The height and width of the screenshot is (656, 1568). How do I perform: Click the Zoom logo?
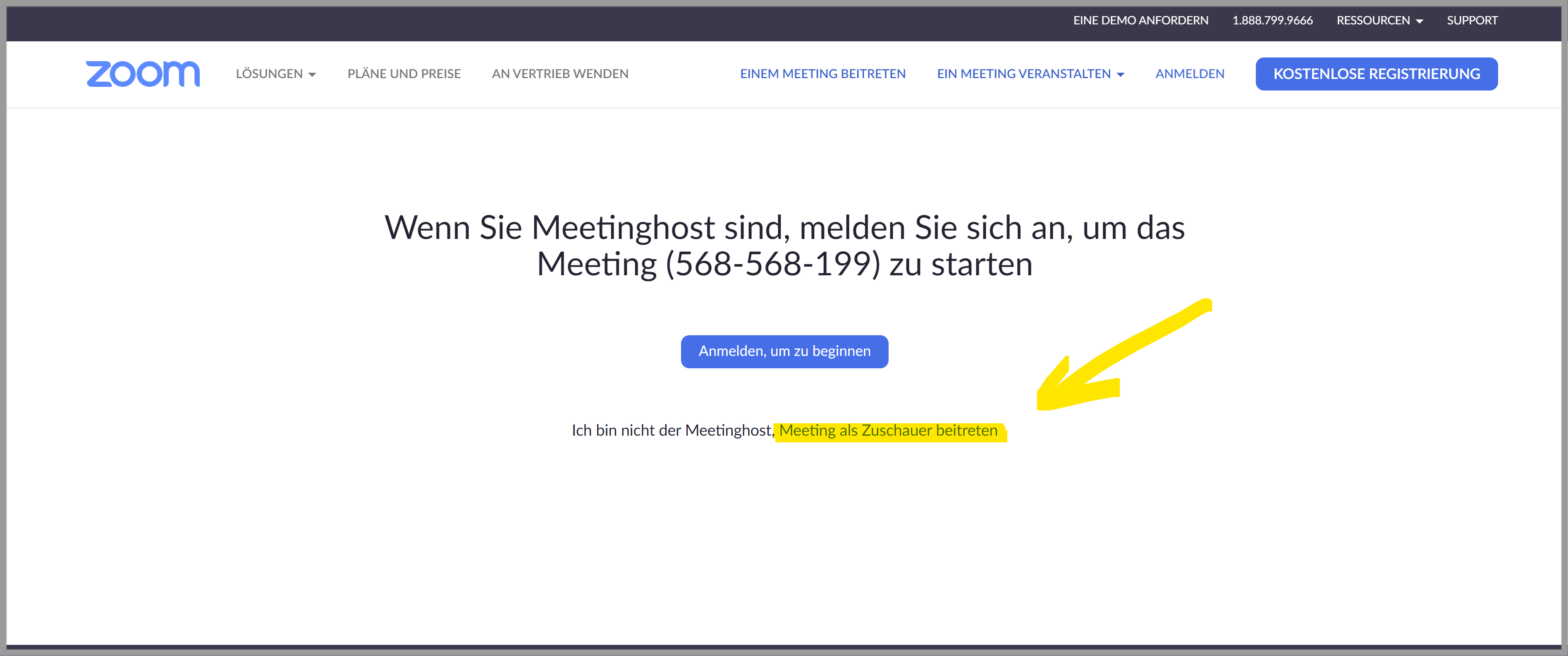(142, 74)
